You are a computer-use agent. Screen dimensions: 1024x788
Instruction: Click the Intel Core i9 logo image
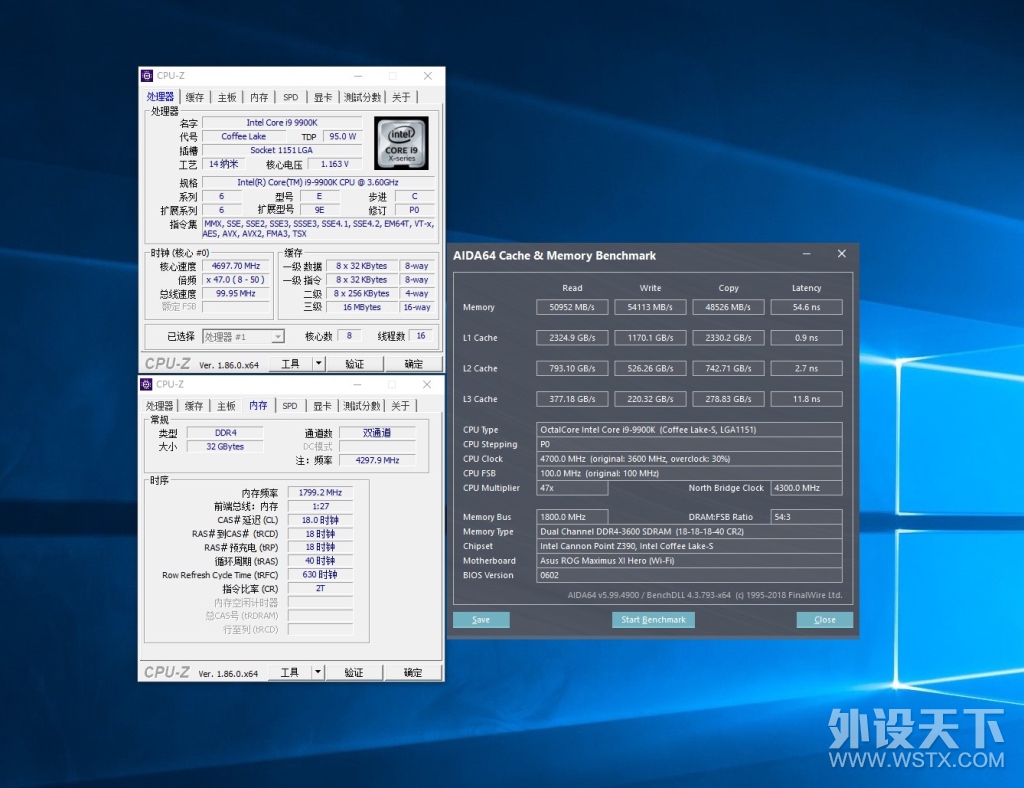click(401, 143)
